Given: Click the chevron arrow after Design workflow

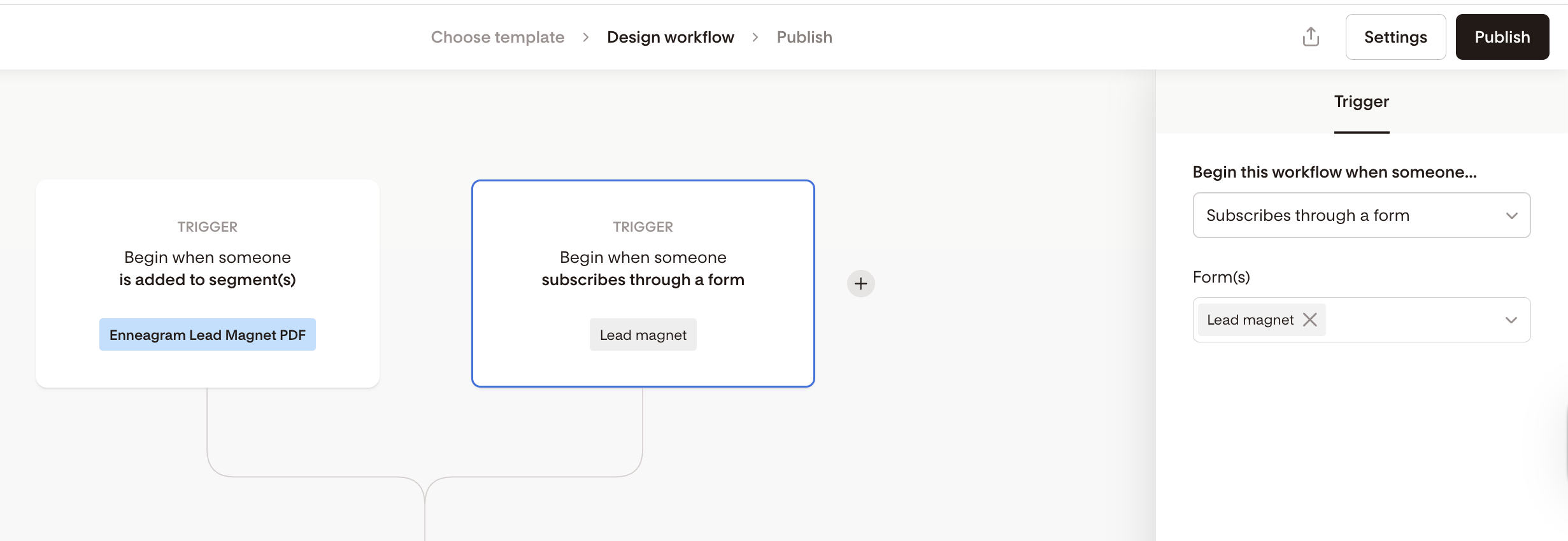Looking at the screenshot, I should [755, 38].
